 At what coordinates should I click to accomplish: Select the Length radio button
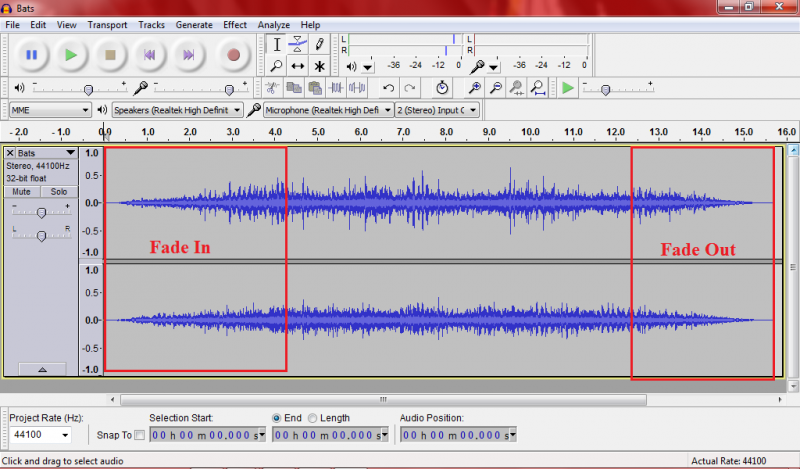tap(313, 418)
